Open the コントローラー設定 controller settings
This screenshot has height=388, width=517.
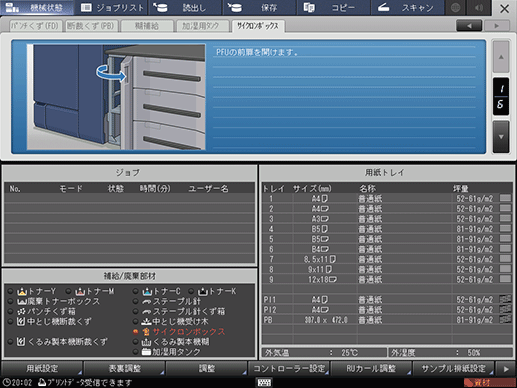(289, 368)
